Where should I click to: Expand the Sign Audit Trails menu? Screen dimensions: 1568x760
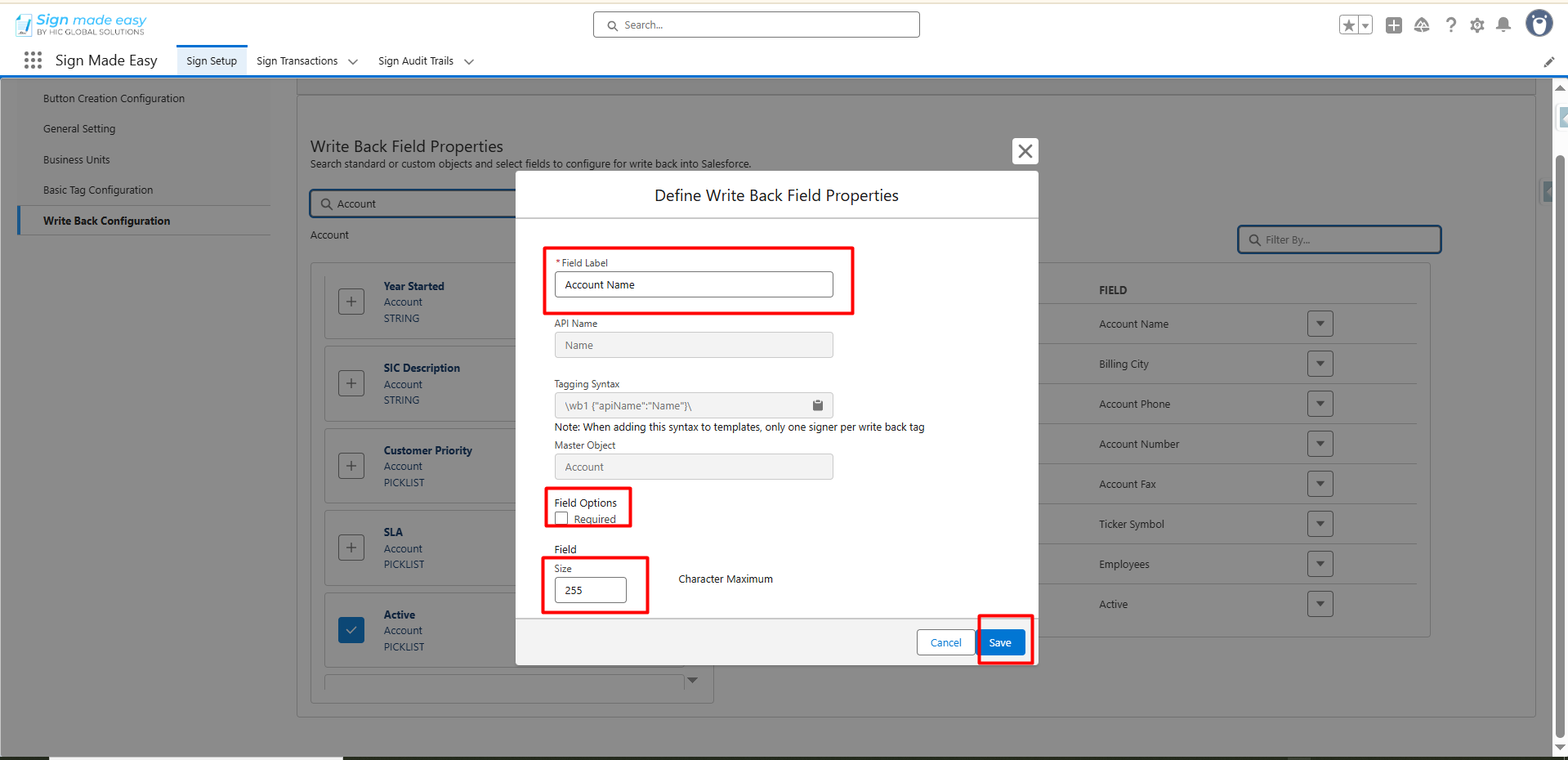(x=469, y=61)
